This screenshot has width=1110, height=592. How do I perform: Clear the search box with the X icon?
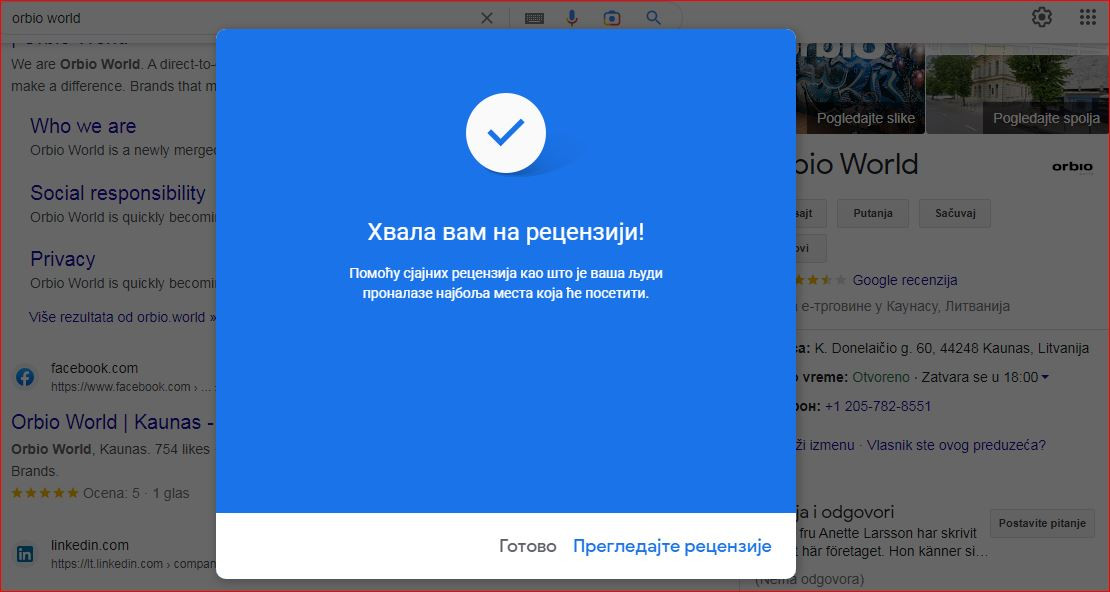coord(487,18)
